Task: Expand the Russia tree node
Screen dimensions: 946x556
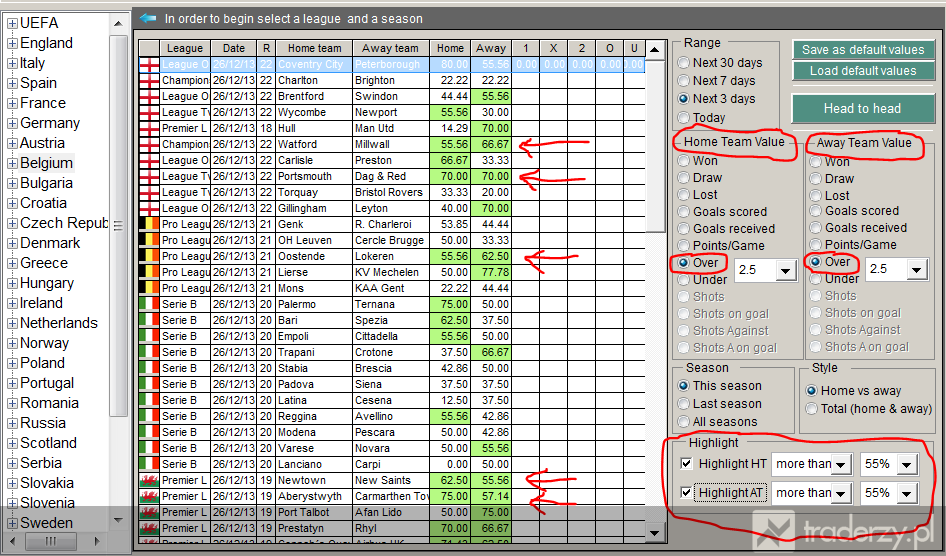Action: [12, 423]
